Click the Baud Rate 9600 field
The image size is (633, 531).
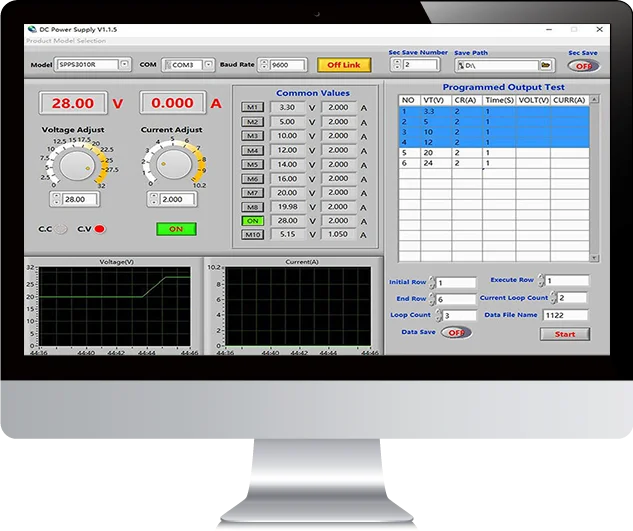287,65
